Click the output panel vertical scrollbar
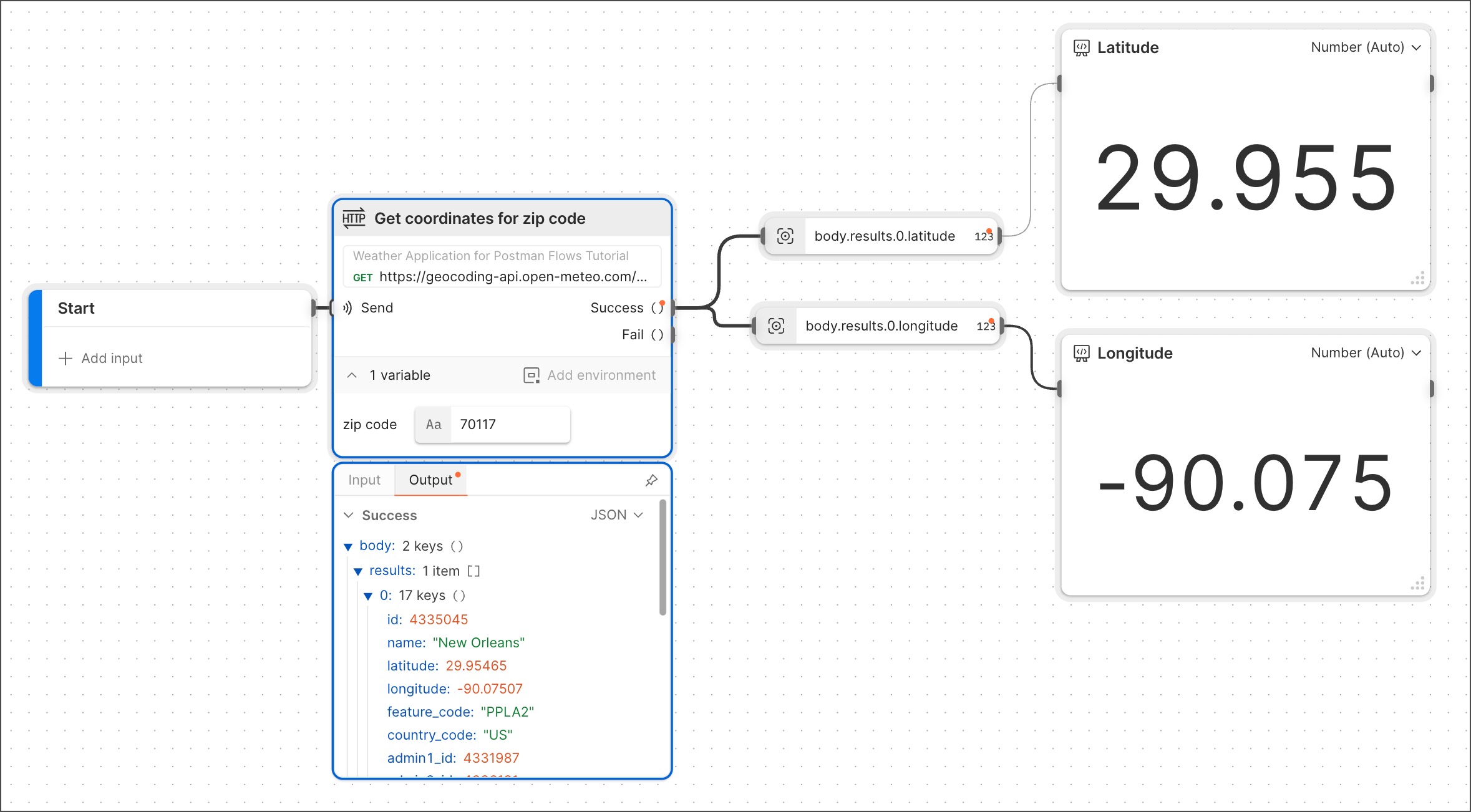The image size is (1471, 812). click(x=663, y=558)
